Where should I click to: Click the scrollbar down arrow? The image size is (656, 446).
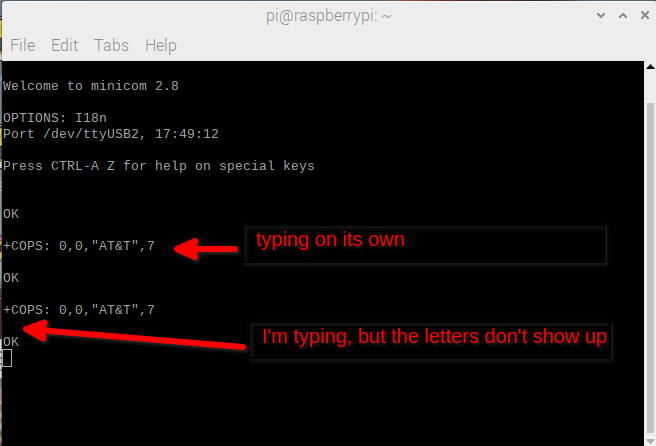(x=650, y=441)
